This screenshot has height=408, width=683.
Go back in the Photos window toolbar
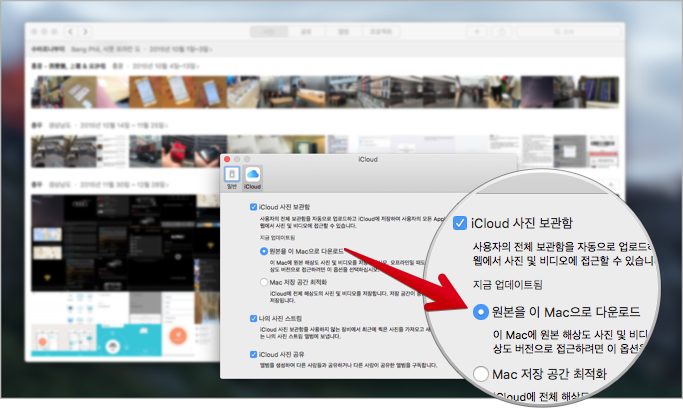tap(71, 32)
